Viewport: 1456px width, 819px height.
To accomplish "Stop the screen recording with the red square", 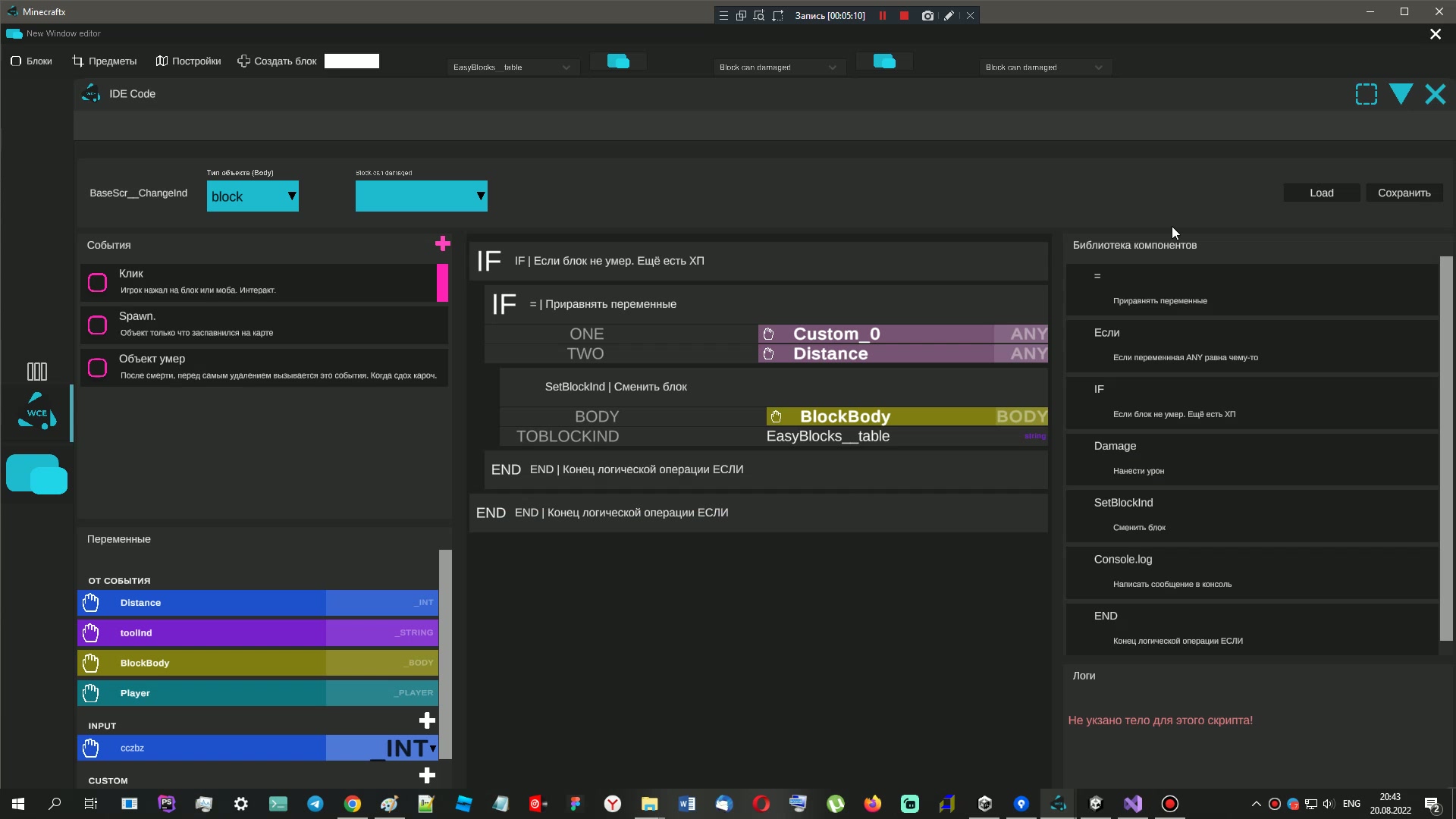I will tap(904, 15).
